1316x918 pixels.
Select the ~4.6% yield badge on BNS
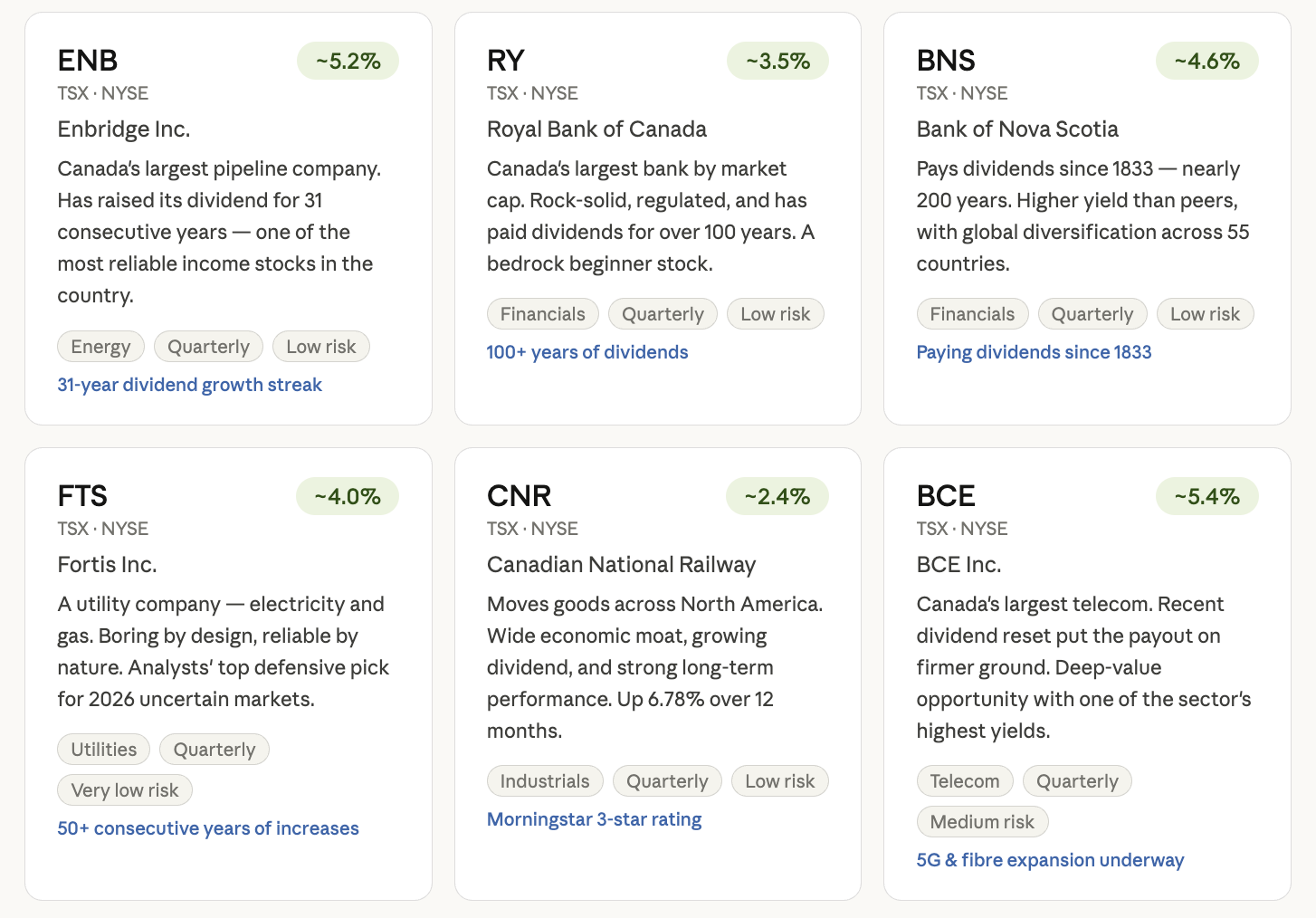(x=1206, y=61)
